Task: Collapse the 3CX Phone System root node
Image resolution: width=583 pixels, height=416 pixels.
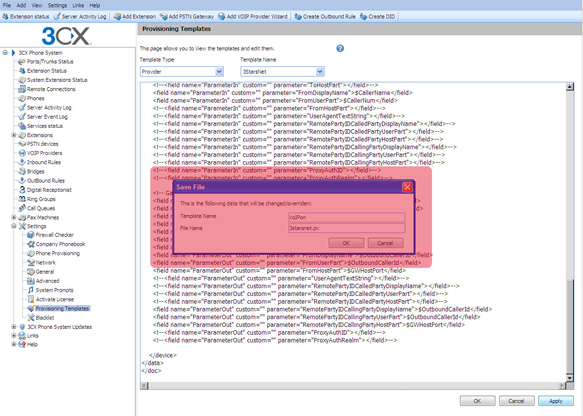Action: (5, 53)
